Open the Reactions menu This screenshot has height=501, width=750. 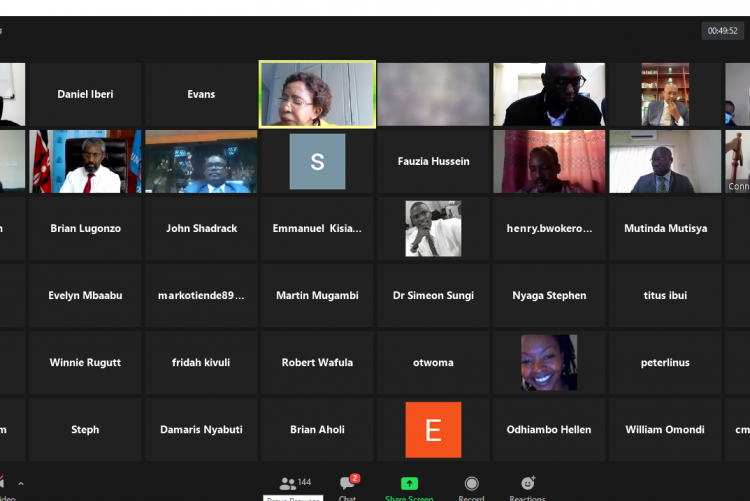527,484
